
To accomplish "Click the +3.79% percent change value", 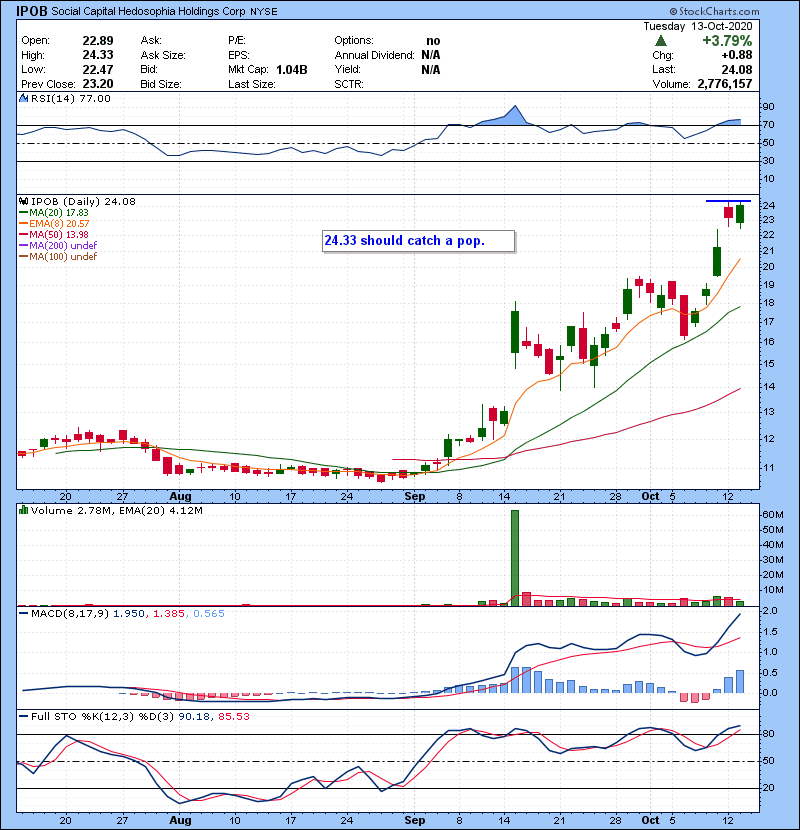I will [727, 41].
